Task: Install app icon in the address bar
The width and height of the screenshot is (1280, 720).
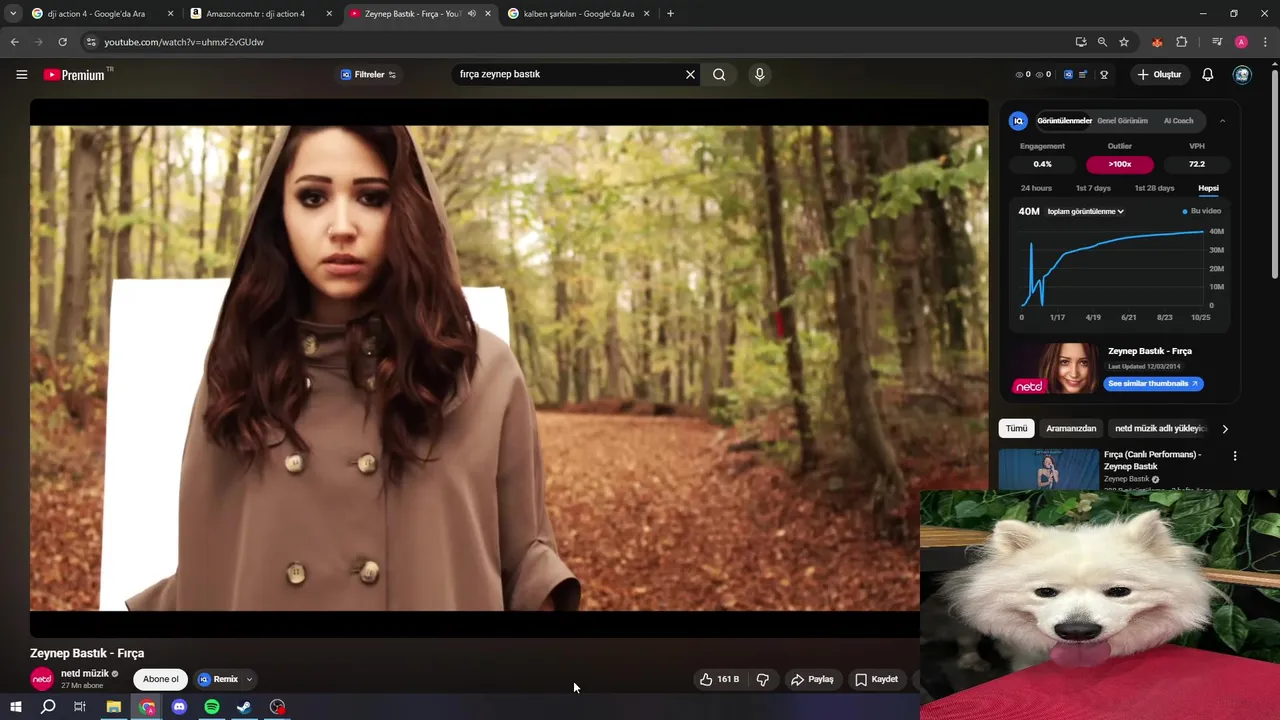Action: pos(1081,42)
